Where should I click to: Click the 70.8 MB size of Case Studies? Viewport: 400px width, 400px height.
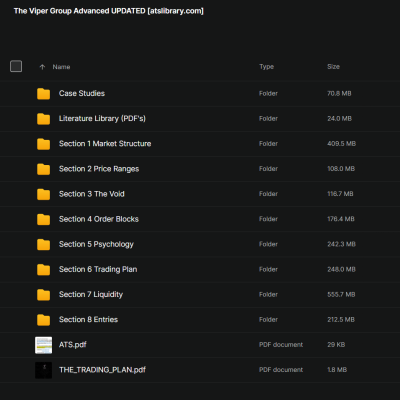click(339, 94)
